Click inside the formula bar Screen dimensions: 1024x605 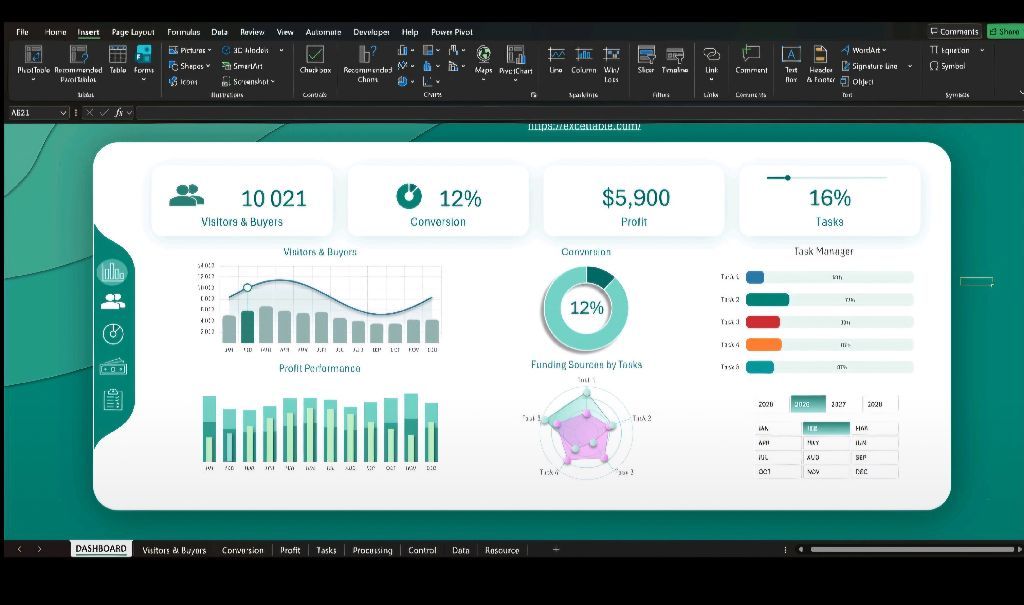tap(500, 113)
